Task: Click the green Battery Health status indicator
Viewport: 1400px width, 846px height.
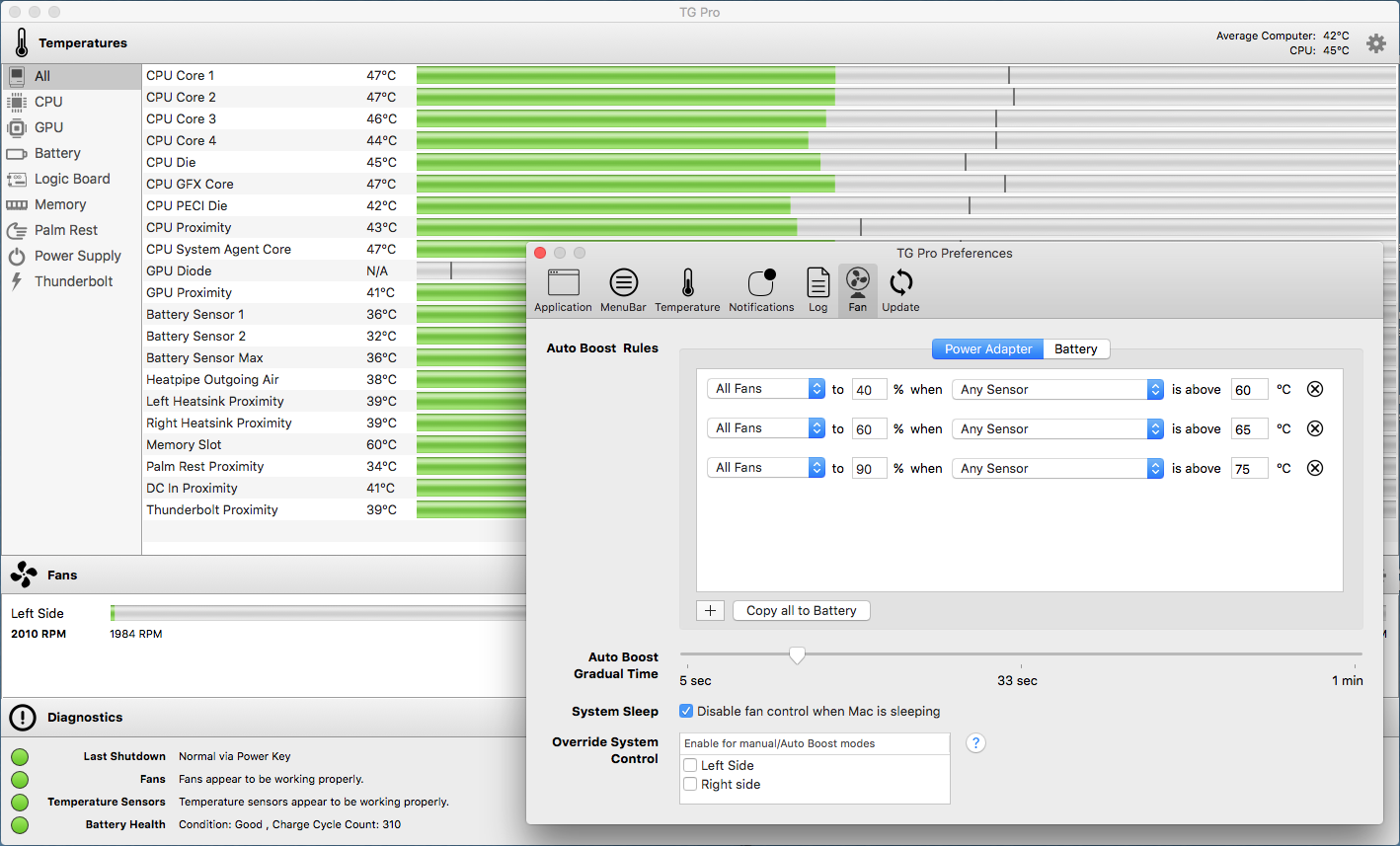Action: pos(20,825)
